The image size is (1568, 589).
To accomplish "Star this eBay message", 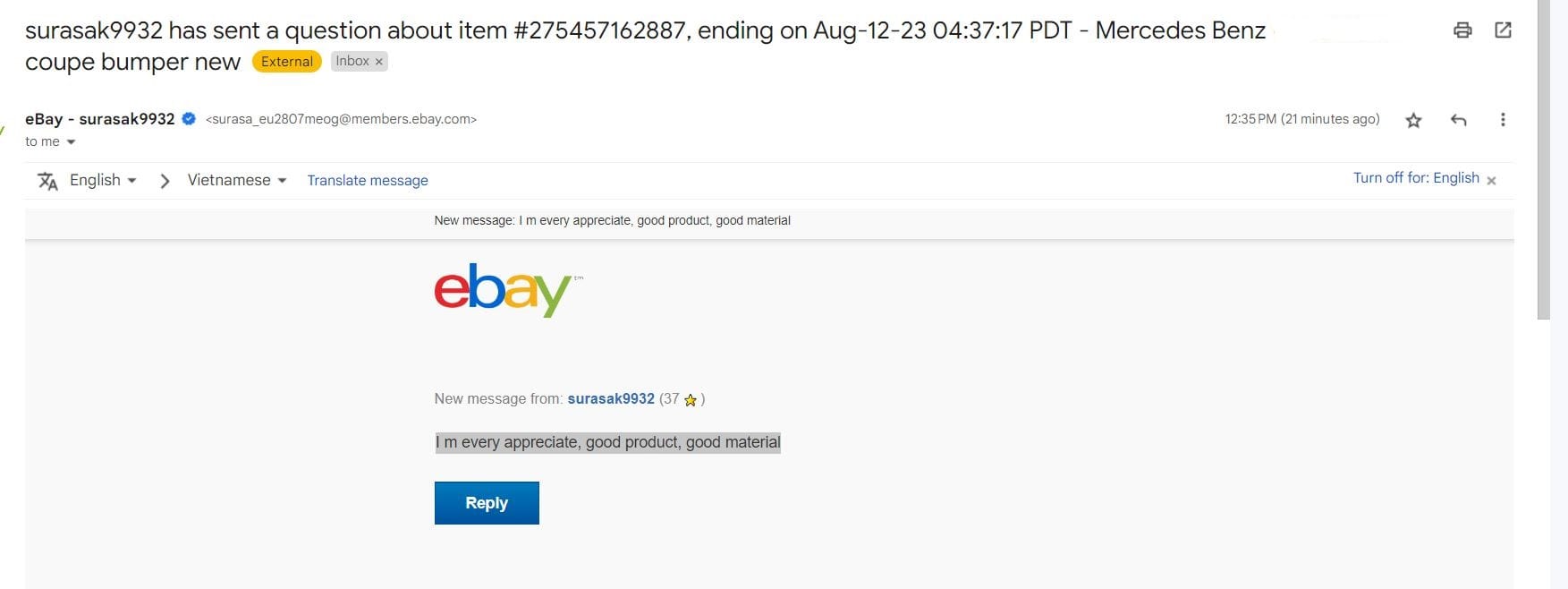I will [1413, 120].
